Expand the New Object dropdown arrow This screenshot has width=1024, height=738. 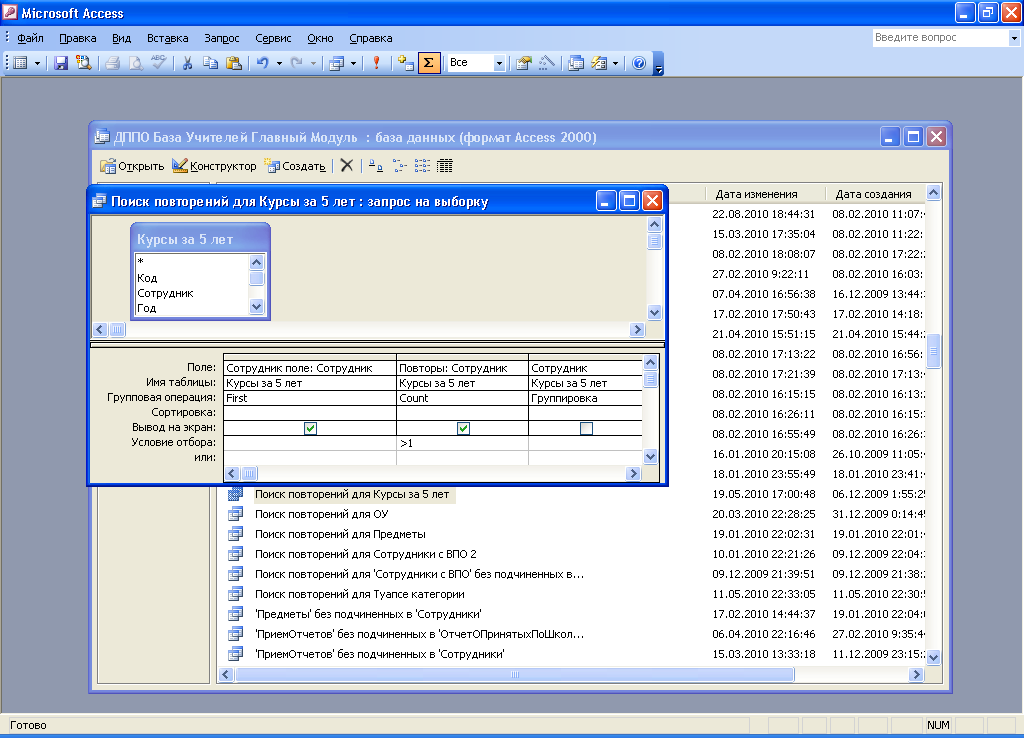(x=615, y=63)
